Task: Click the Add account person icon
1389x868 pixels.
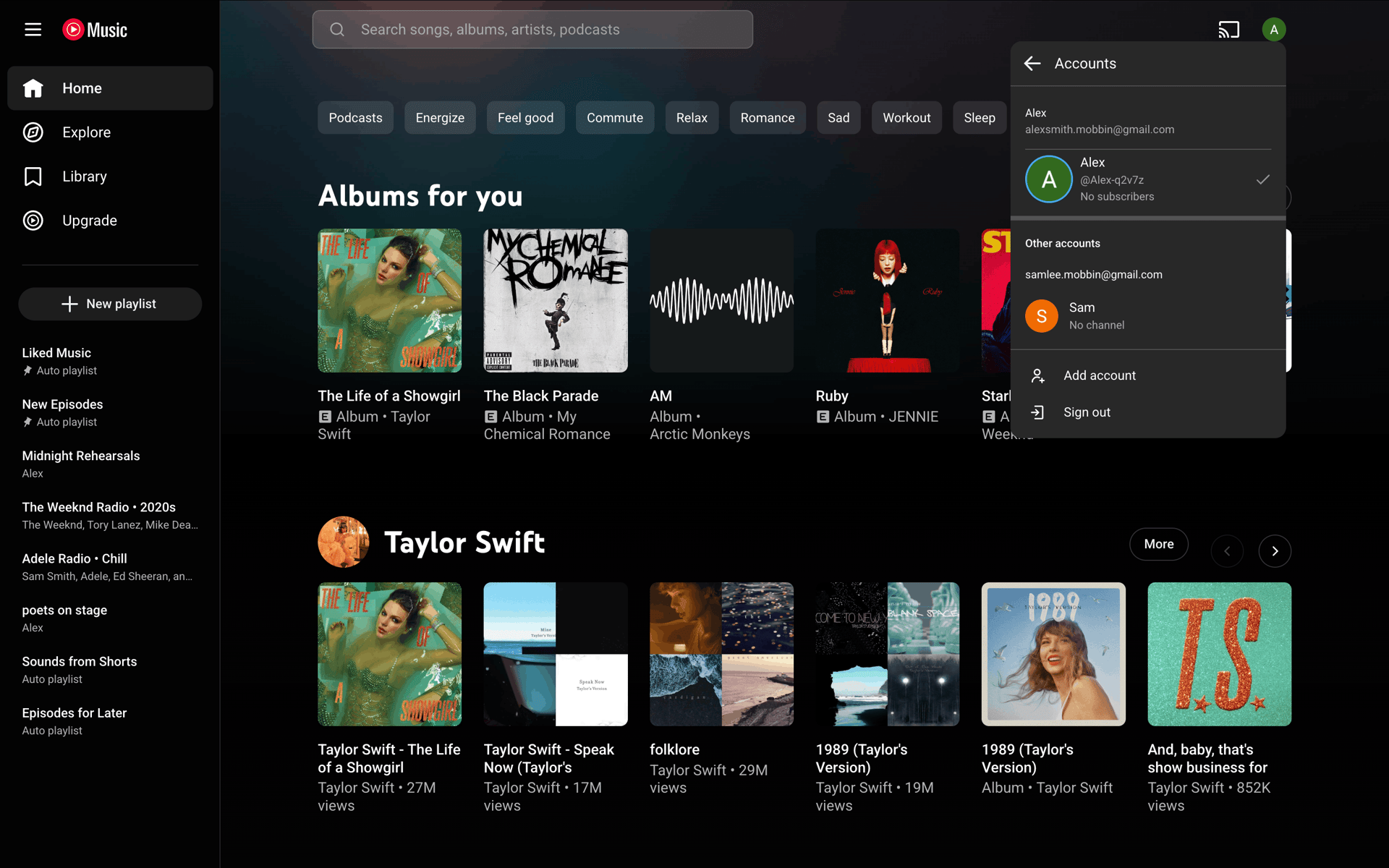Action: click(1037, 375)
